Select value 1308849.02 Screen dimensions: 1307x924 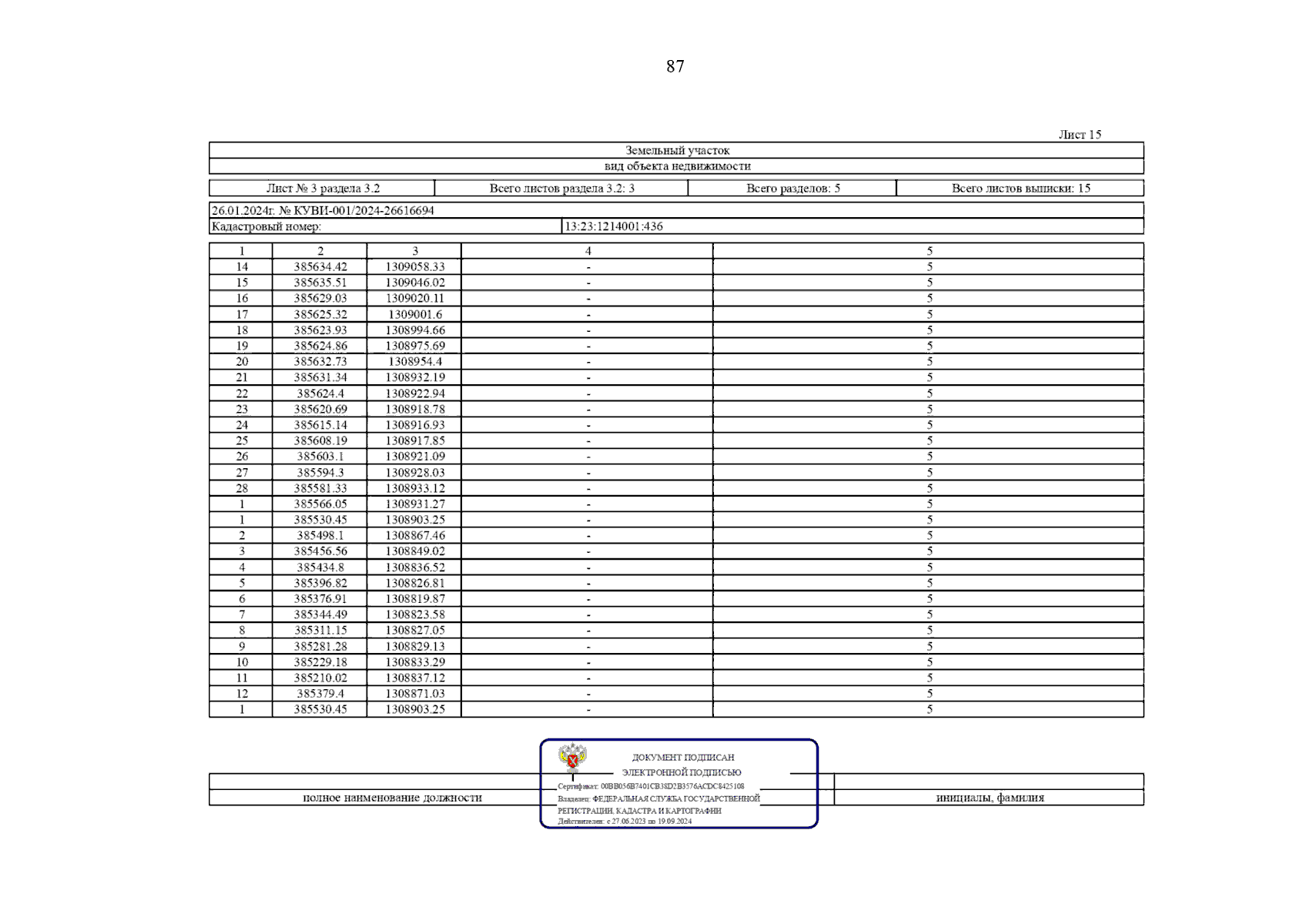[415, 551]
